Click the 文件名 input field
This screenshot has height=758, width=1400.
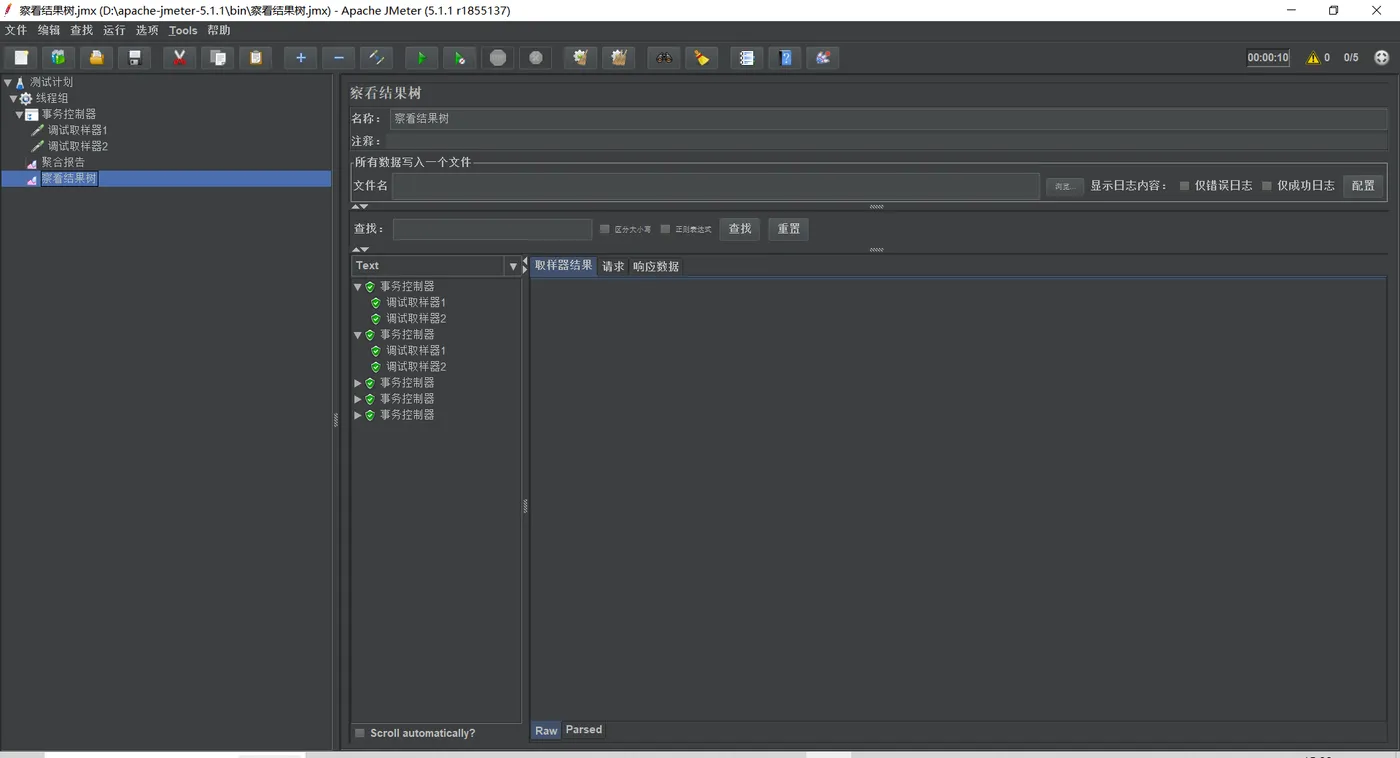716,186
